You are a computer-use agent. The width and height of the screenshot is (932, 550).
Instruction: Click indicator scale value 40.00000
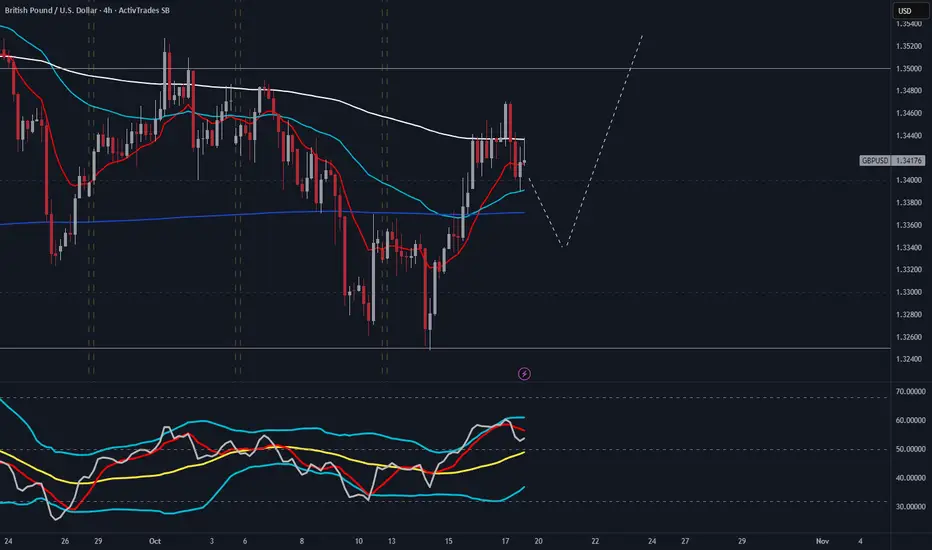click(x=911, y=477)
